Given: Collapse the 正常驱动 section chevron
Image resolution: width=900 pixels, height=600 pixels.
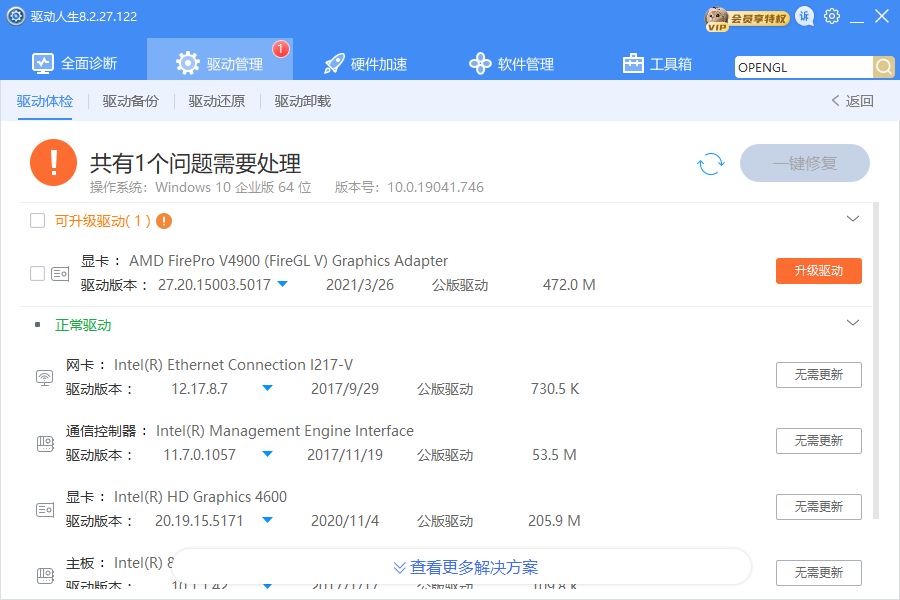Looking at the screenshot, I should point(853,323).
